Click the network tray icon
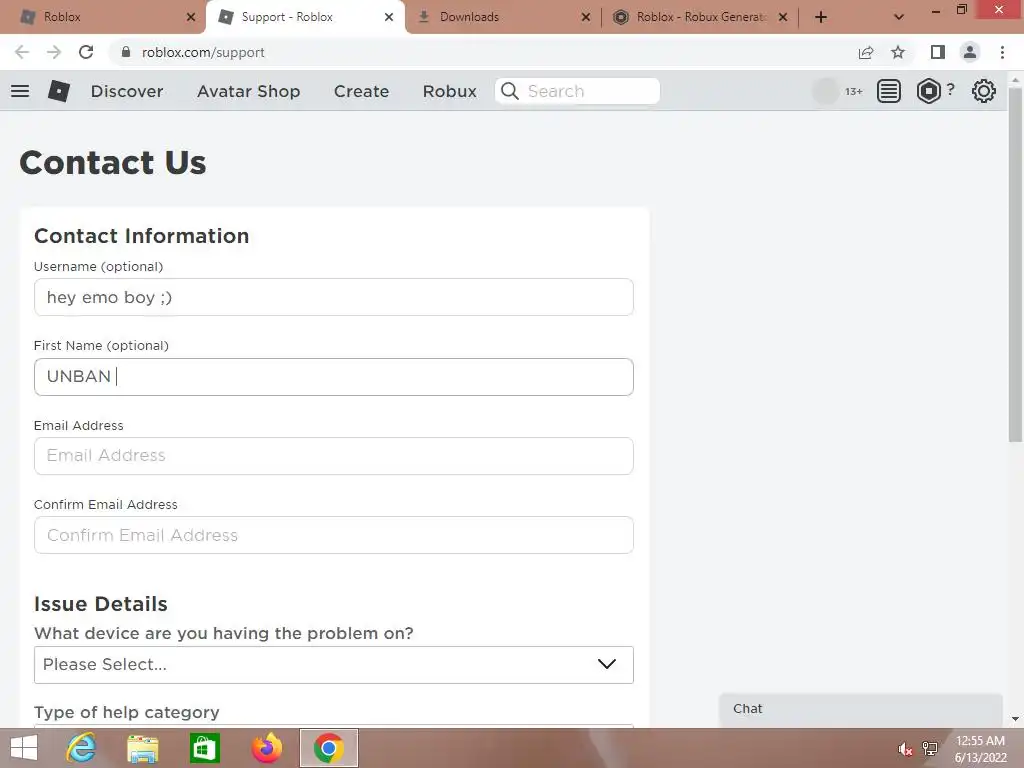Viewport: 1024px width, 768px height. coord(929,749)
